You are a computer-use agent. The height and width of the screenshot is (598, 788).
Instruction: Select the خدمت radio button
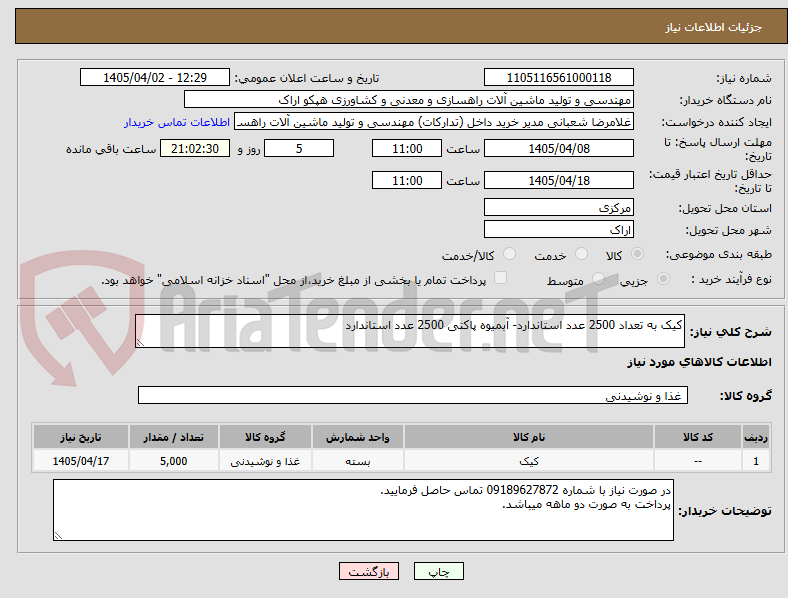(x=581, y=254)
